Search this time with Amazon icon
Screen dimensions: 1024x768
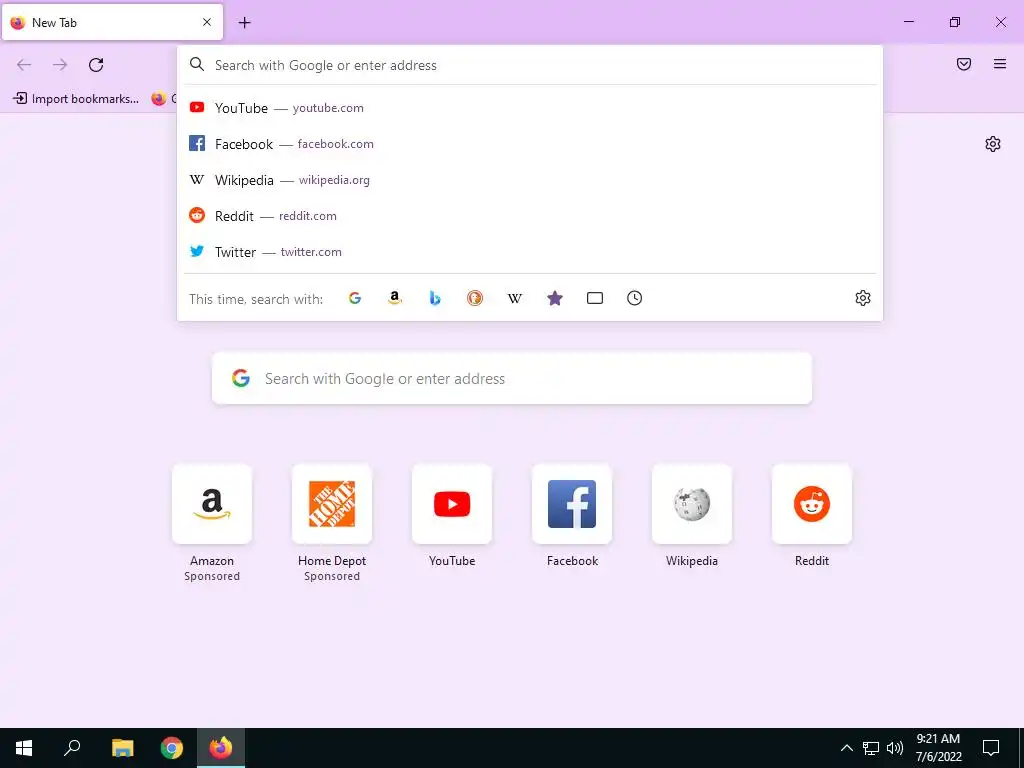coord(394,298)
